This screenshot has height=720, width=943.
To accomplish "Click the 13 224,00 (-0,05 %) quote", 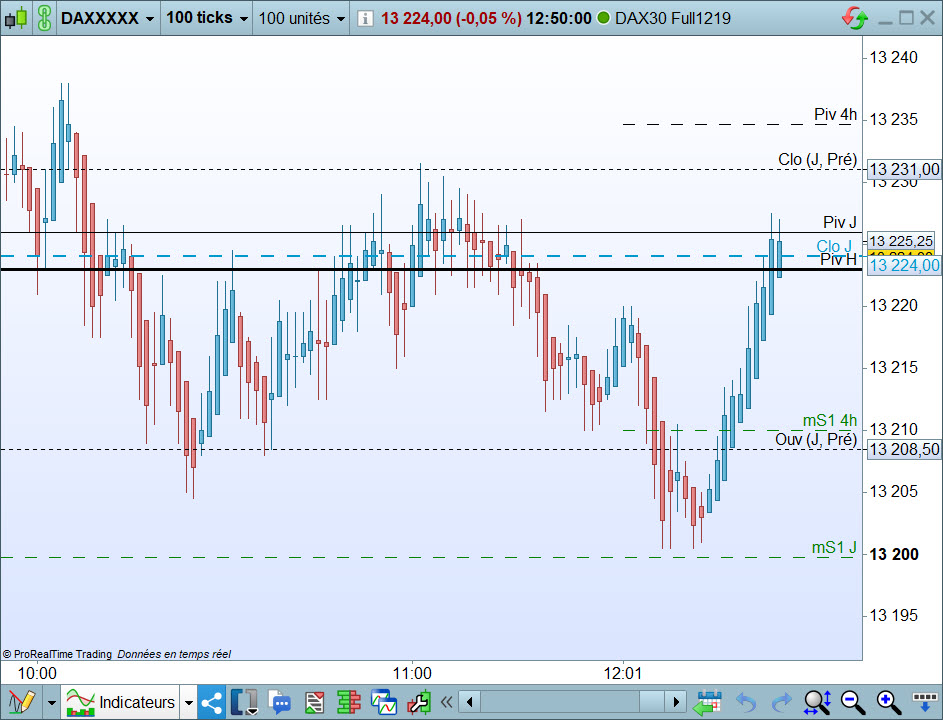I will (x=451, y=18).
